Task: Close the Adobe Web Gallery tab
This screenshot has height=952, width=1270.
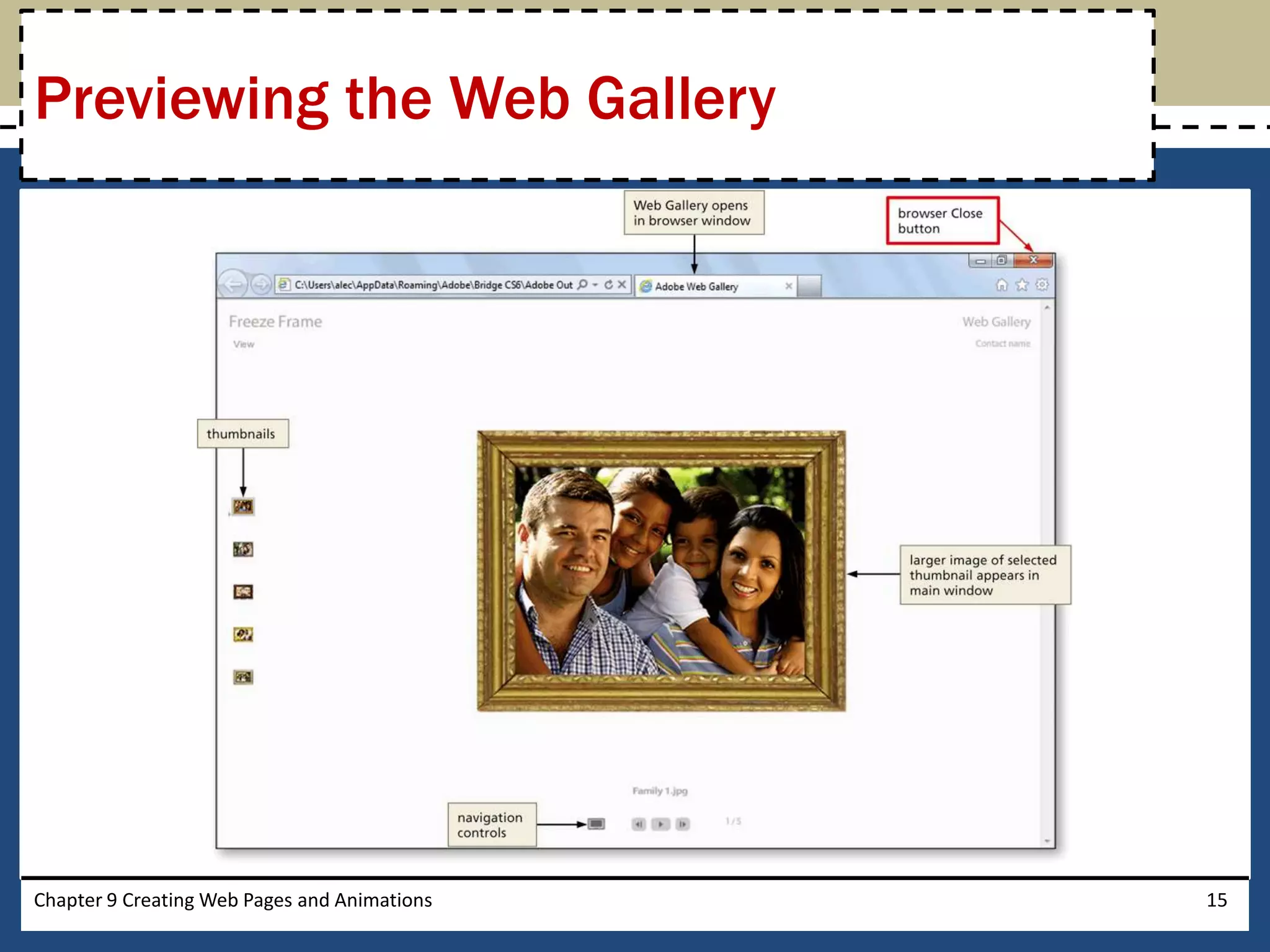Action: pos(788,286)
